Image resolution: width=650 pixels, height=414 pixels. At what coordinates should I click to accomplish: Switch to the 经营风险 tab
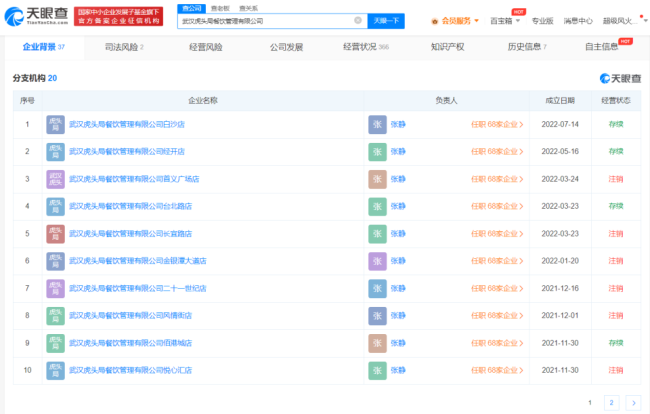206,47
